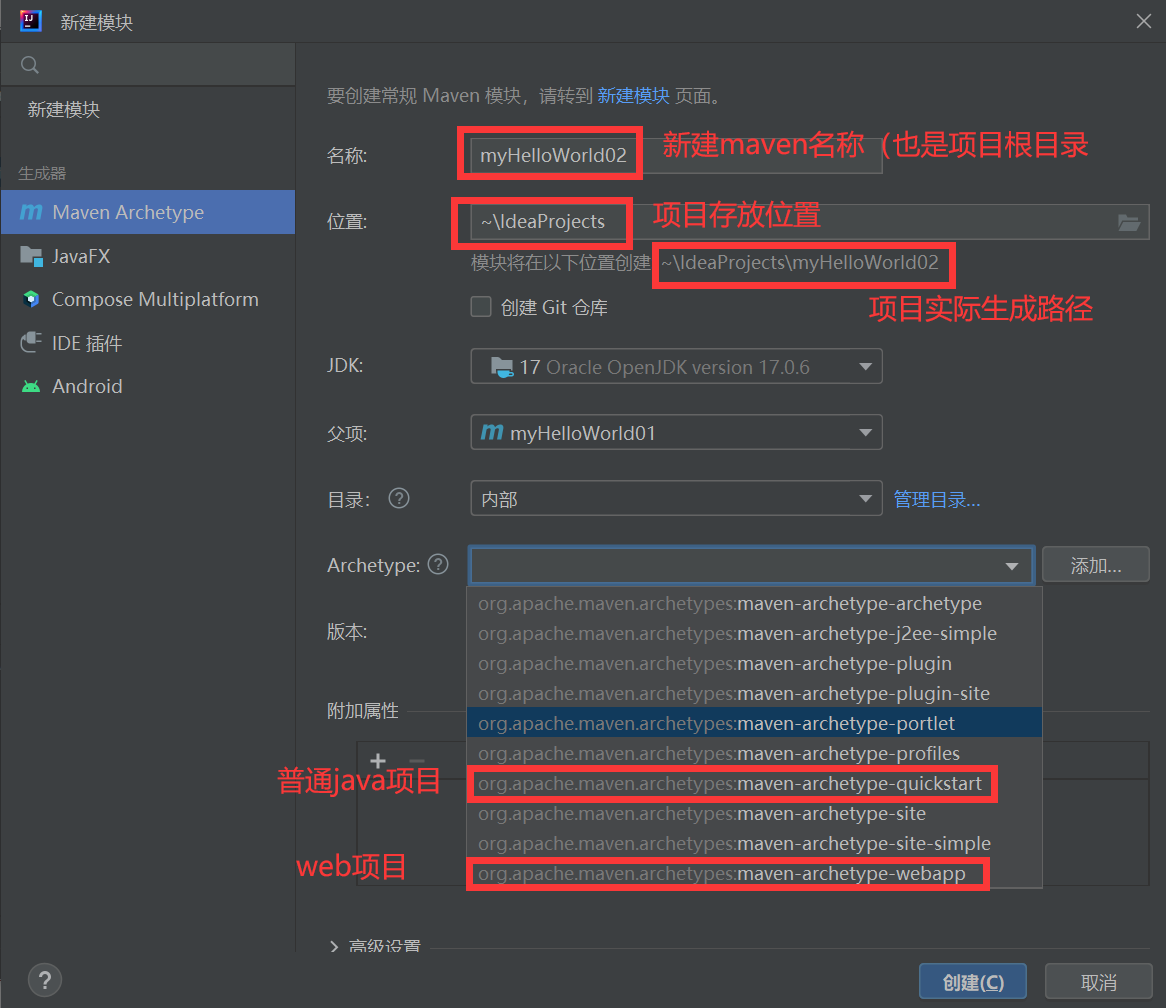The width and height of the screenshot is (1166, 1008).
Task: Choose maven-archetype-webapp option
Action: [754, 873]
